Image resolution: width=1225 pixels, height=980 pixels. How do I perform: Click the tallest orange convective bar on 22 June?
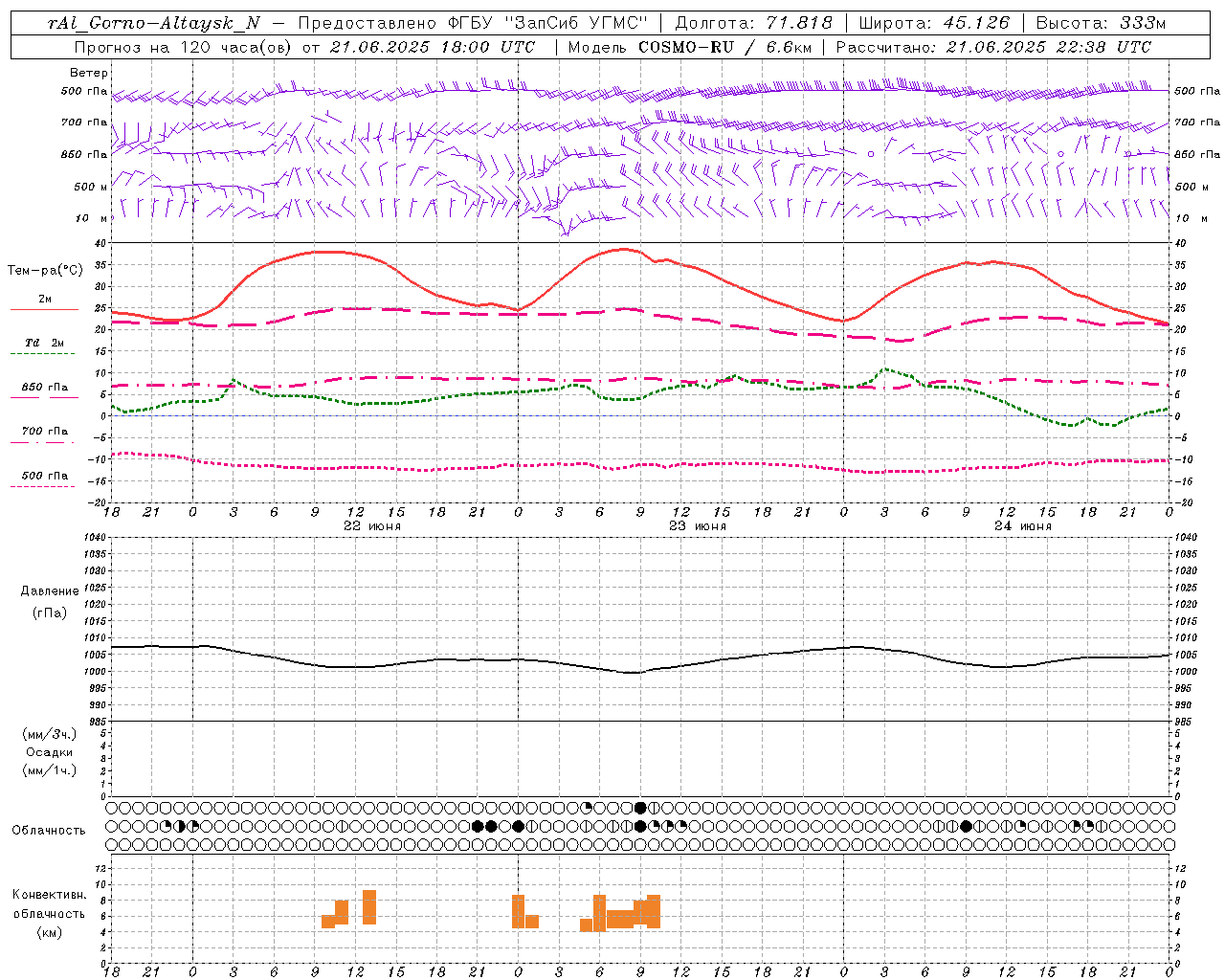click(369, 907)
